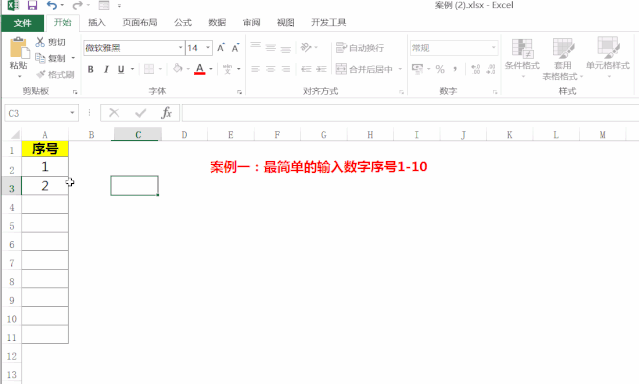The width and height of the screenshot is (639, 384).
Task: Center cell text horizontally
Action: point(271,69)
